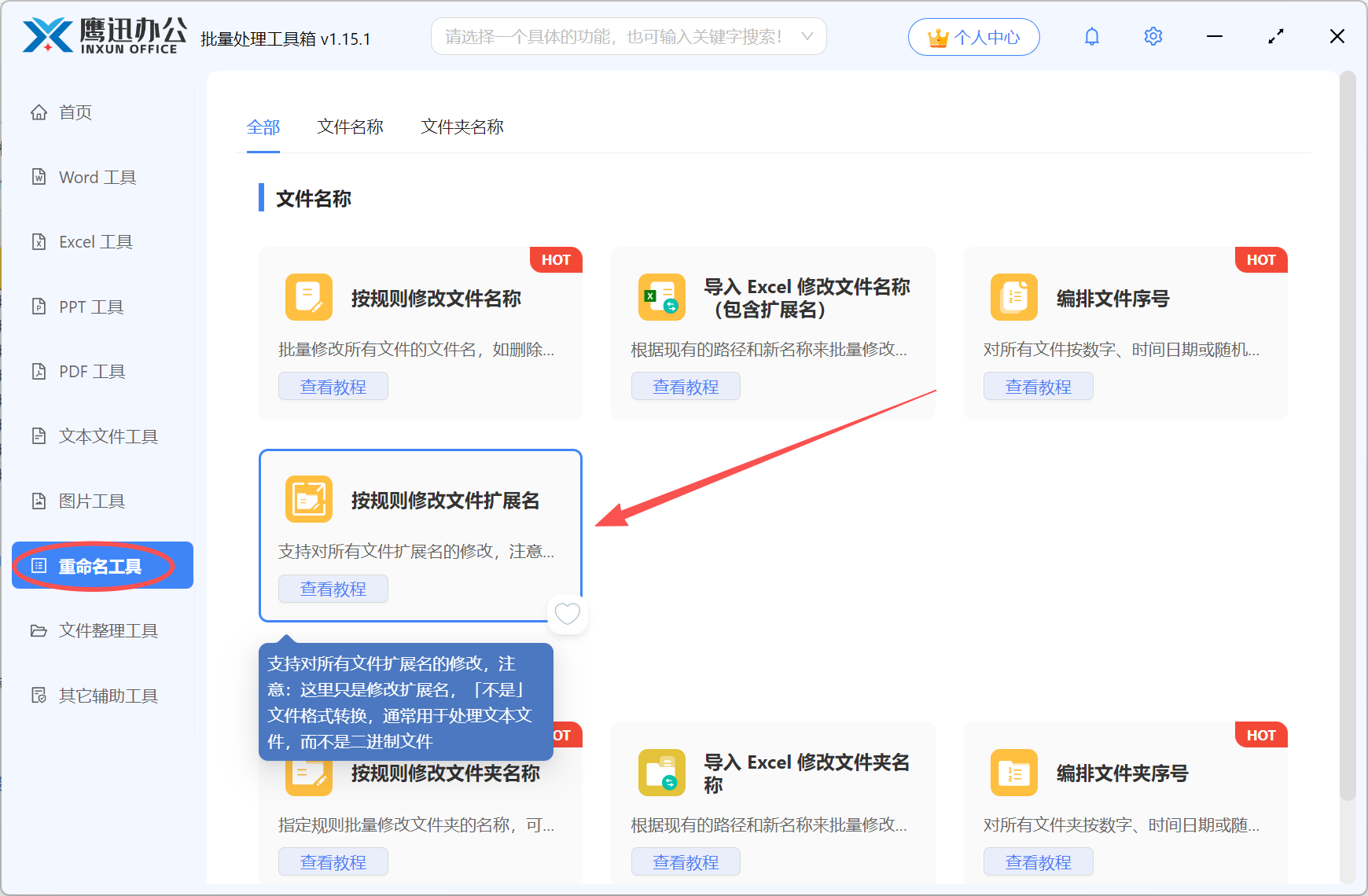Open 其它辅助工具 in the sidebar
Image resolution: width=1368 pixels, height=896 pixels.
tap(102, 696)
